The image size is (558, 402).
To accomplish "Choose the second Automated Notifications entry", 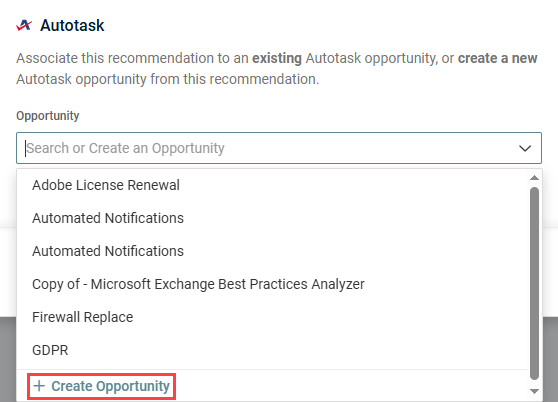I will point(272,251).
